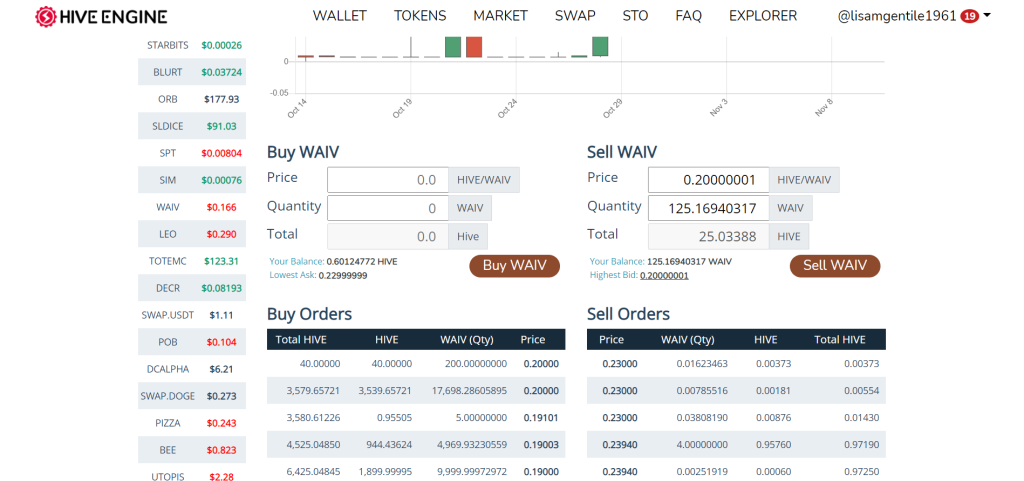Open the notifications badge showing 19
Image resolution: width=1024 pixels, height=481 pixels.
point(970,16)
